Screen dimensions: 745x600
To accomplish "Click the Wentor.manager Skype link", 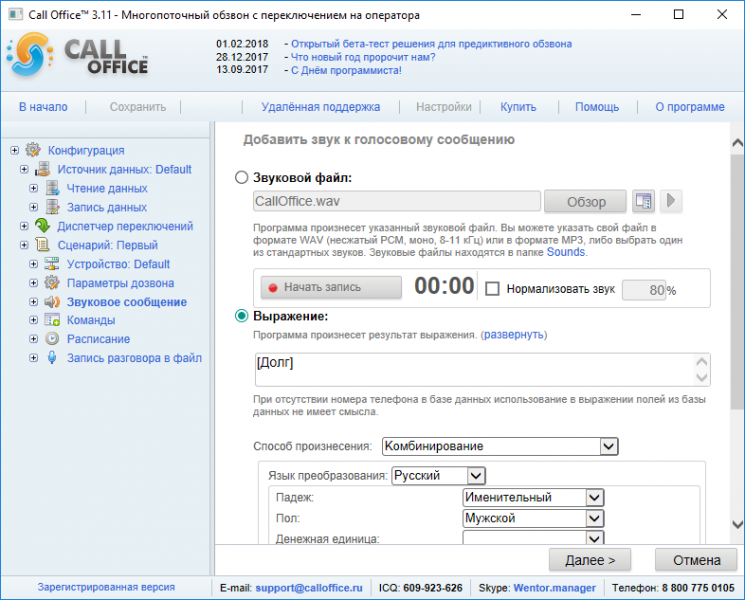I will pos(554,588).
